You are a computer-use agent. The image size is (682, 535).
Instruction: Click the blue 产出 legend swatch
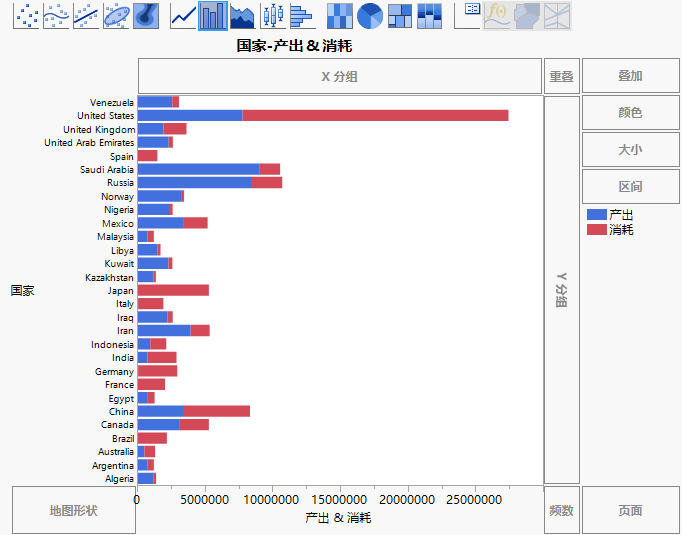[597, 215]
